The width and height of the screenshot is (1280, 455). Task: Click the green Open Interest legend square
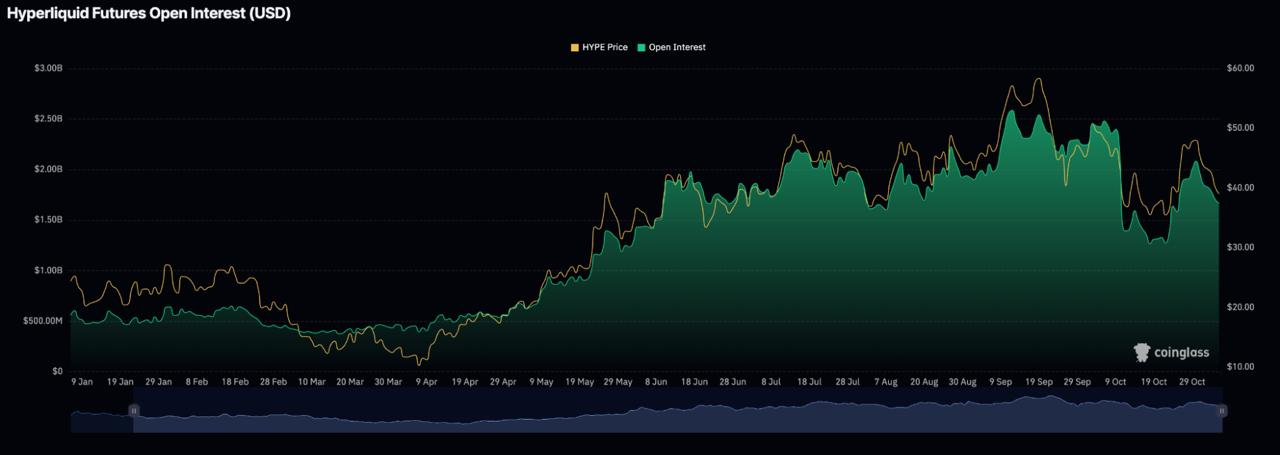(x=641, y=47)
